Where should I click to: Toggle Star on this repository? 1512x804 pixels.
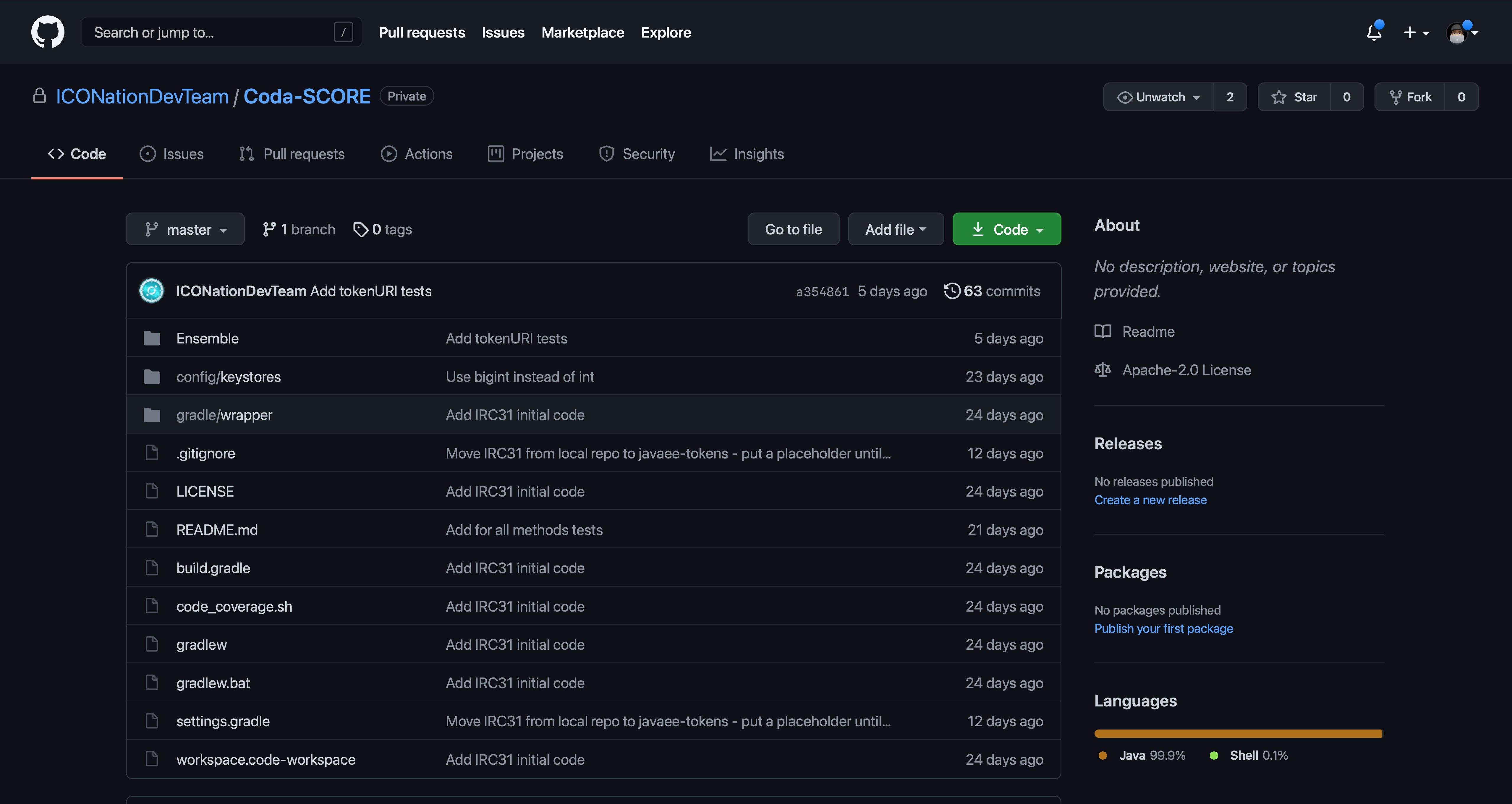1294,97
